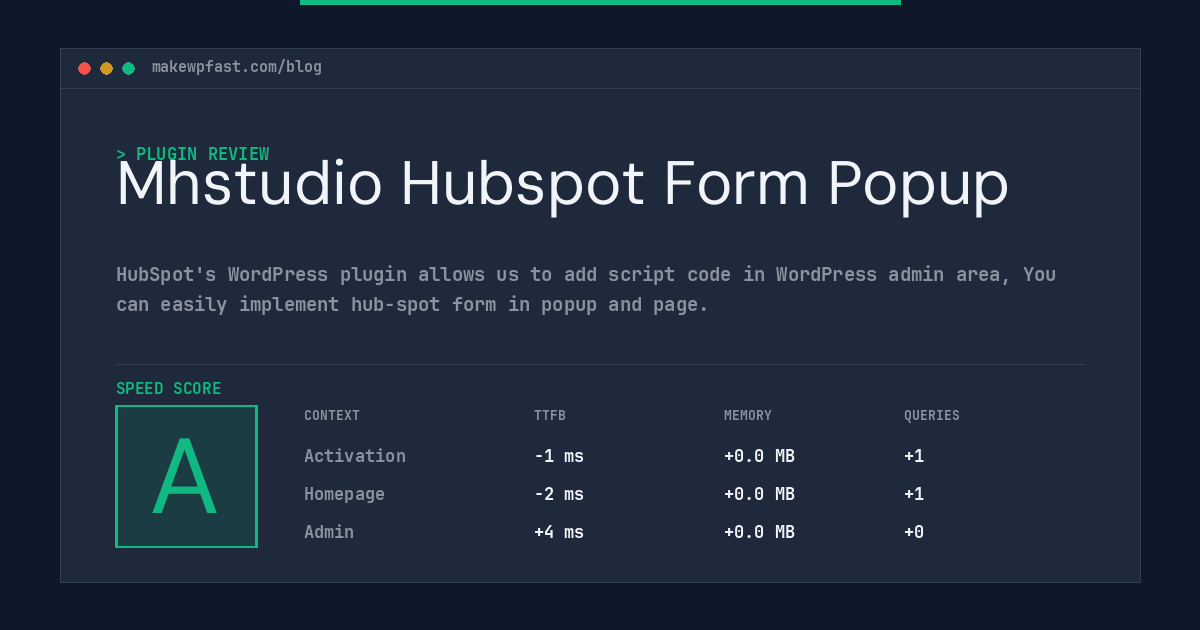Viewport: 1200px width, 630px height.
Task: Click the green maximize dot
Action: pyautogui.click(x=128, y=68)
